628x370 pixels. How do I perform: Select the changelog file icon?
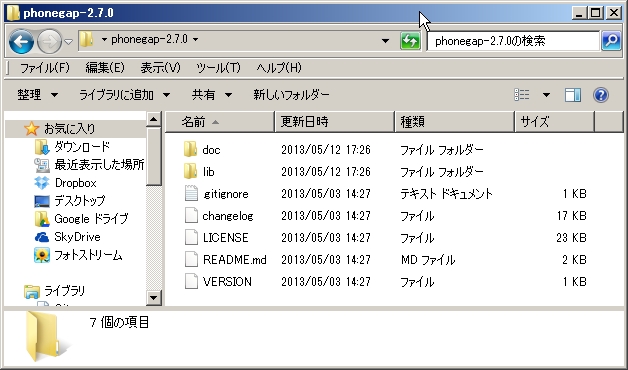191,215
